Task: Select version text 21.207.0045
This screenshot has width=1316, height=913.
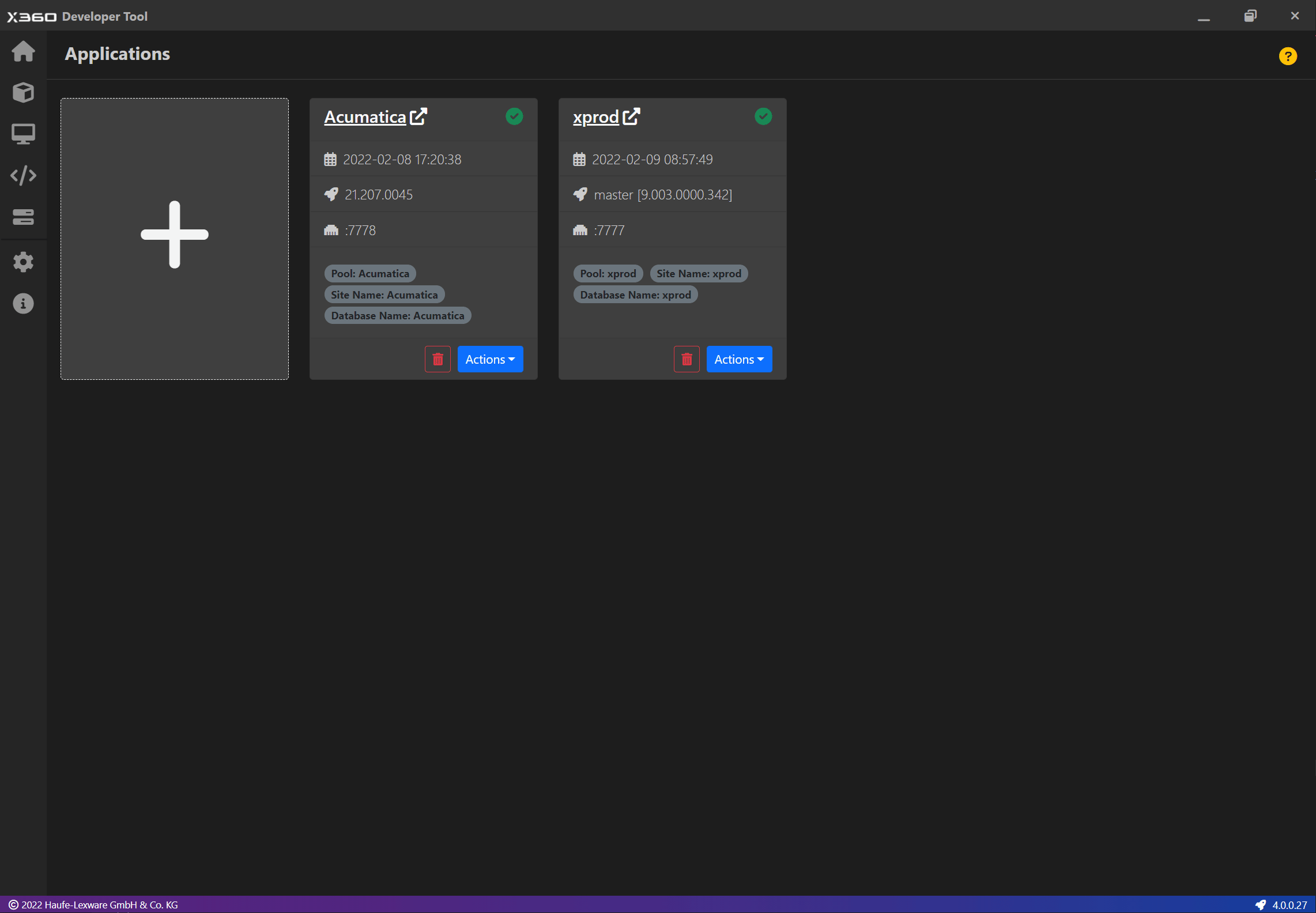Action: coord(379,195)
